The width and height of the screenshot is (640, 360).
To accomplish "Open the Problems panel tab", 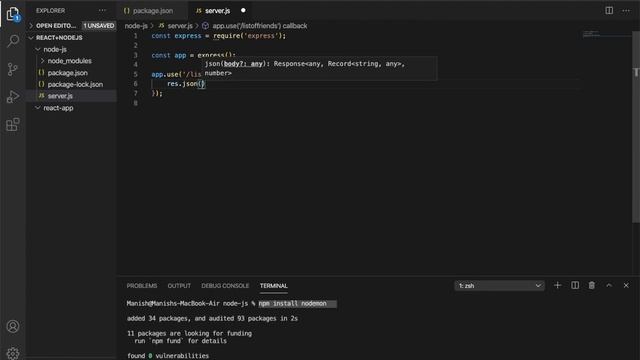I will coord(142,286).
